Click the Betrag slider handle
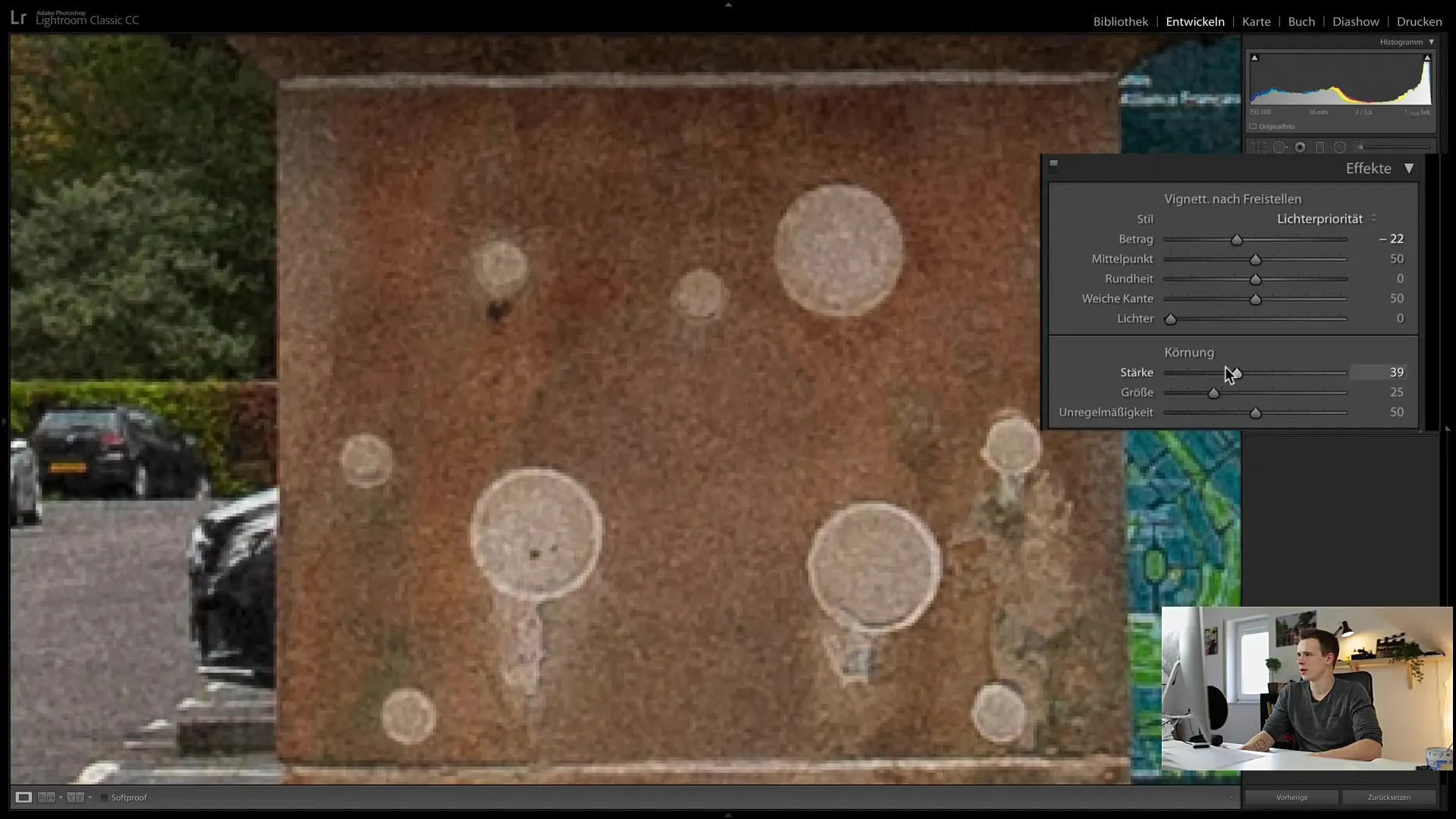 point(1237,240)
